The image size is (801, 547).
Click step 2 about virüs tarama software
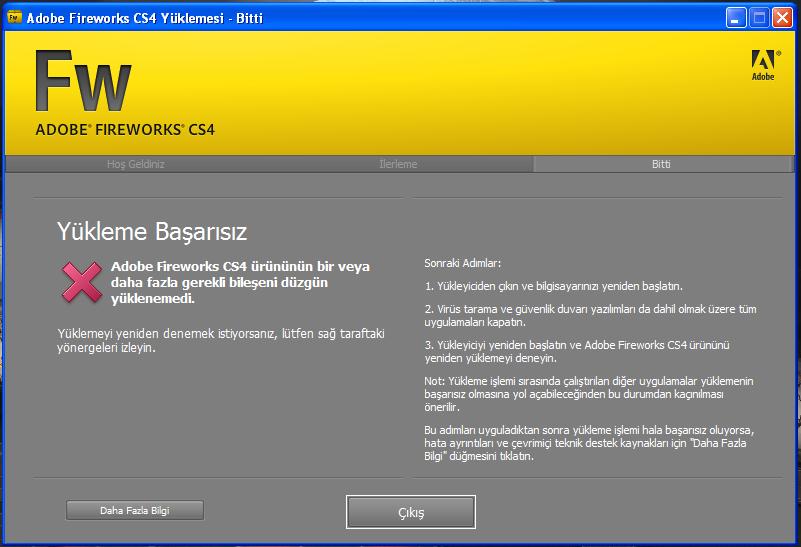click(x=591, y=316)
